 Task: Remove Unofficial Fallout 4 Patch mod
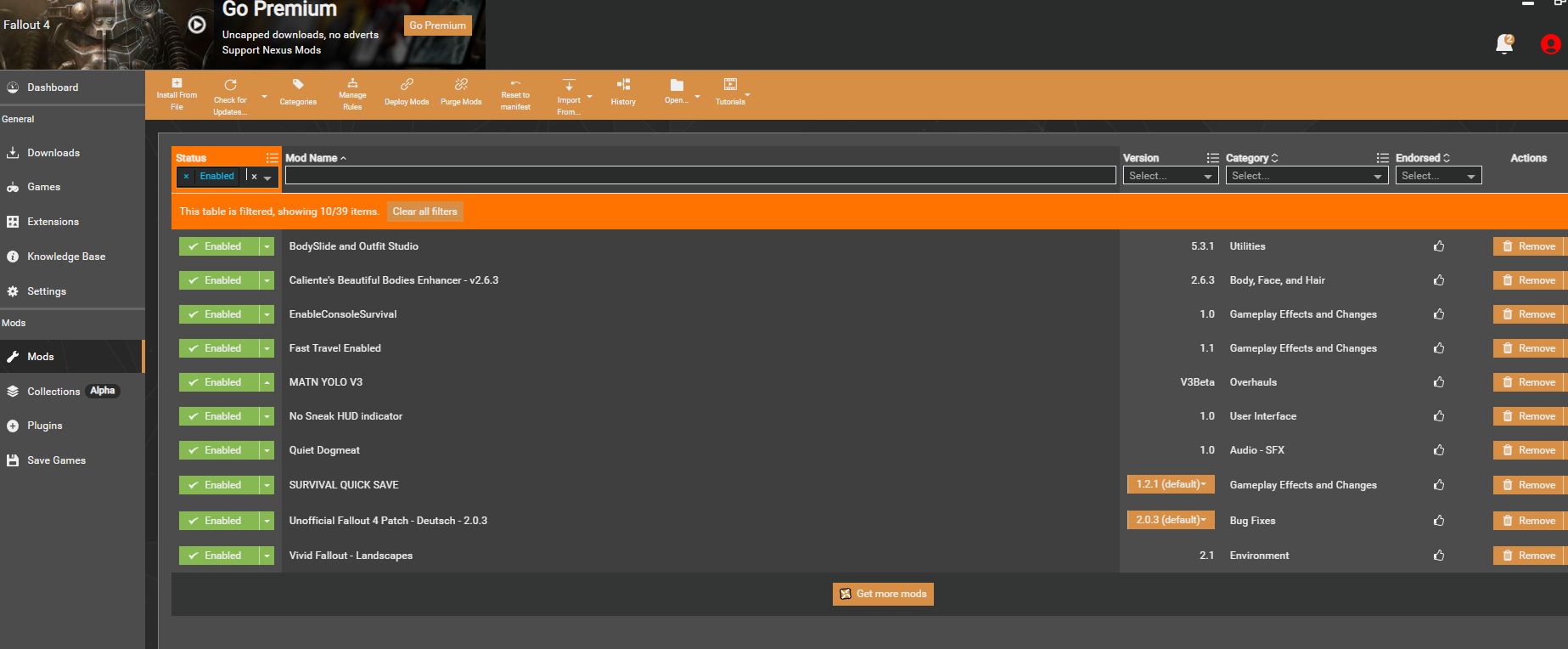point(1530,521)
